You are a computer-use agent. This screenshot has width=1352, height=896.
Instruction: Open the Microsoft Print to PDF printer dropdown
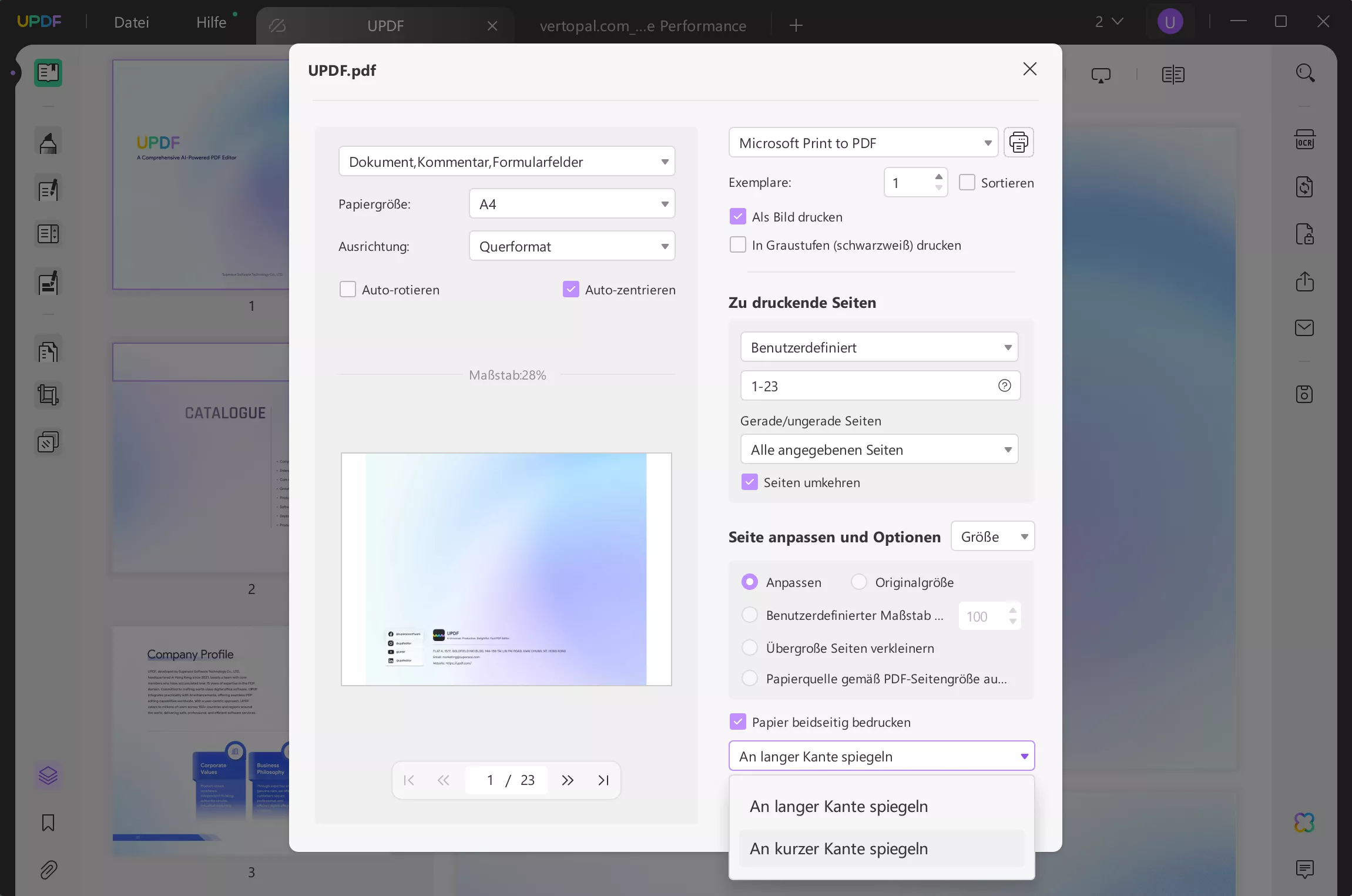(x=863, y=143)
